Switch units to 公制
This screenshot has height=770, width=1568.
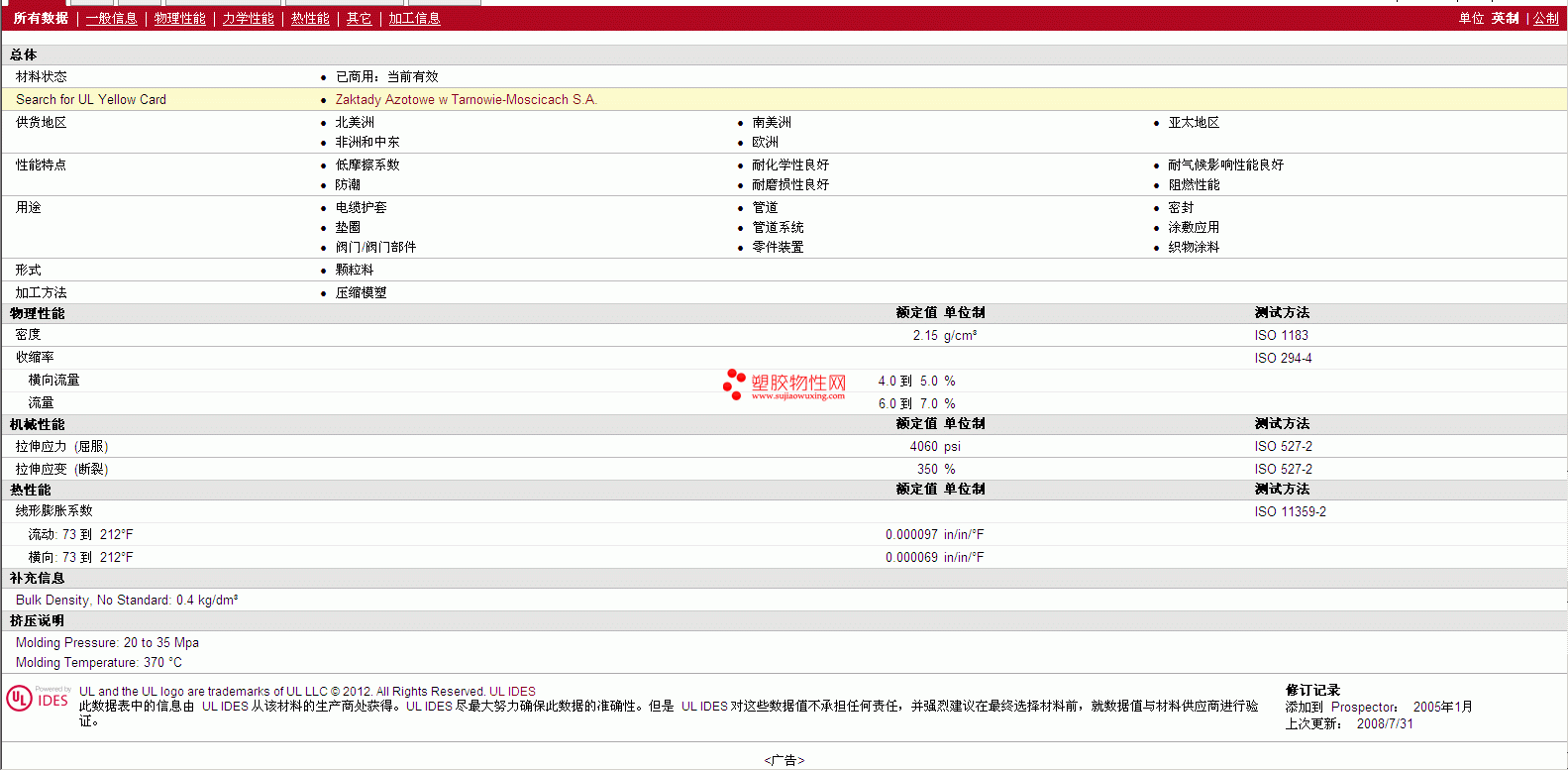tap(1546, 18)
